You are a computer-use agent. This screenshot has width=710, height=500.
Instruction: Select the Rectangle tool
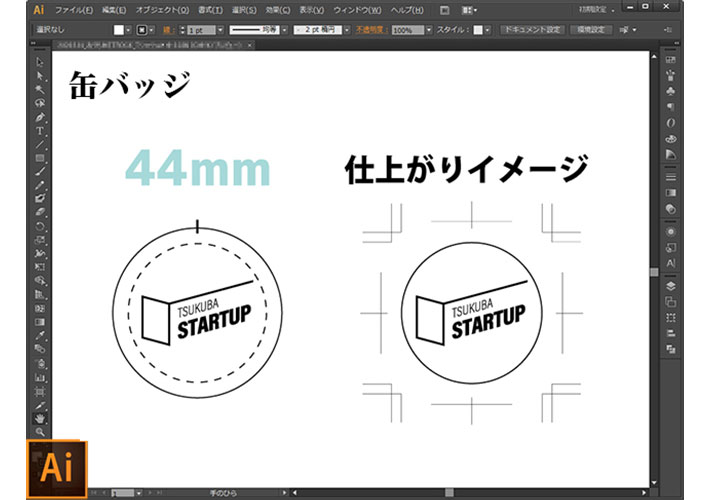pyautogui.click(x=40, y=158)
